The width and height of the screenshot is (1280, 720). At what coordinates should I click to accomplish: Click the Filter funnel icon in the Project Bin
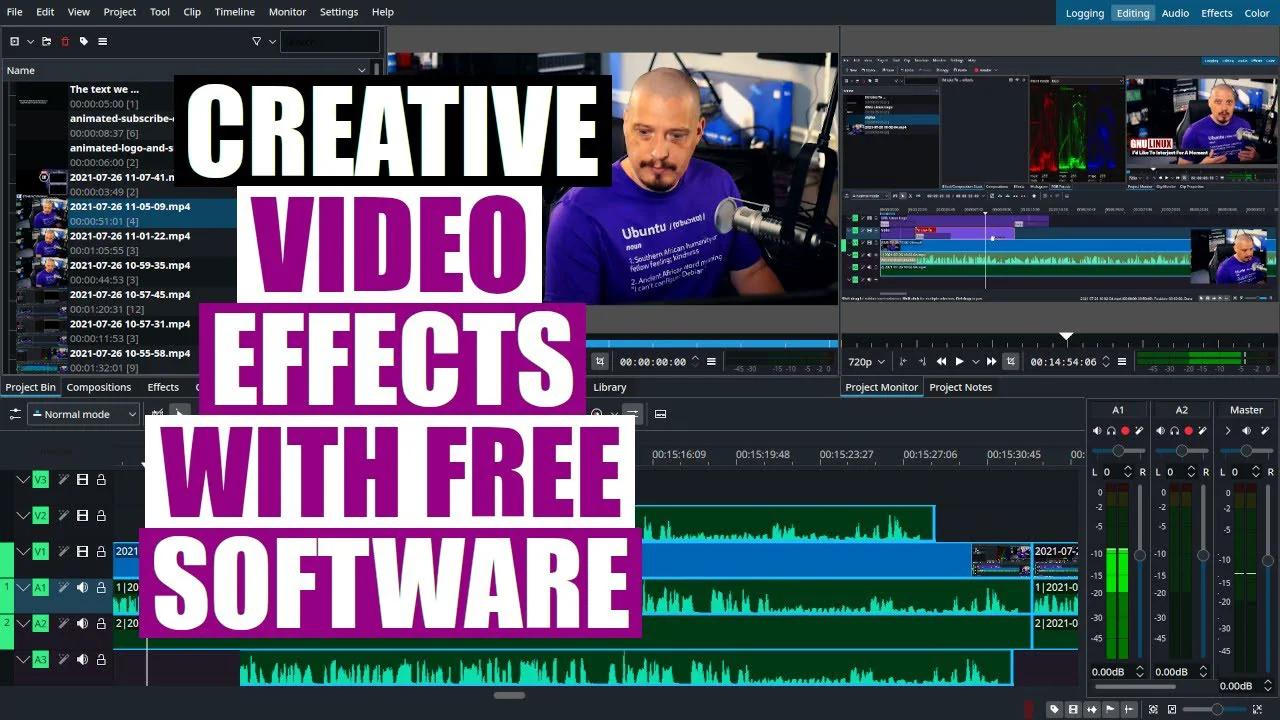256,41
